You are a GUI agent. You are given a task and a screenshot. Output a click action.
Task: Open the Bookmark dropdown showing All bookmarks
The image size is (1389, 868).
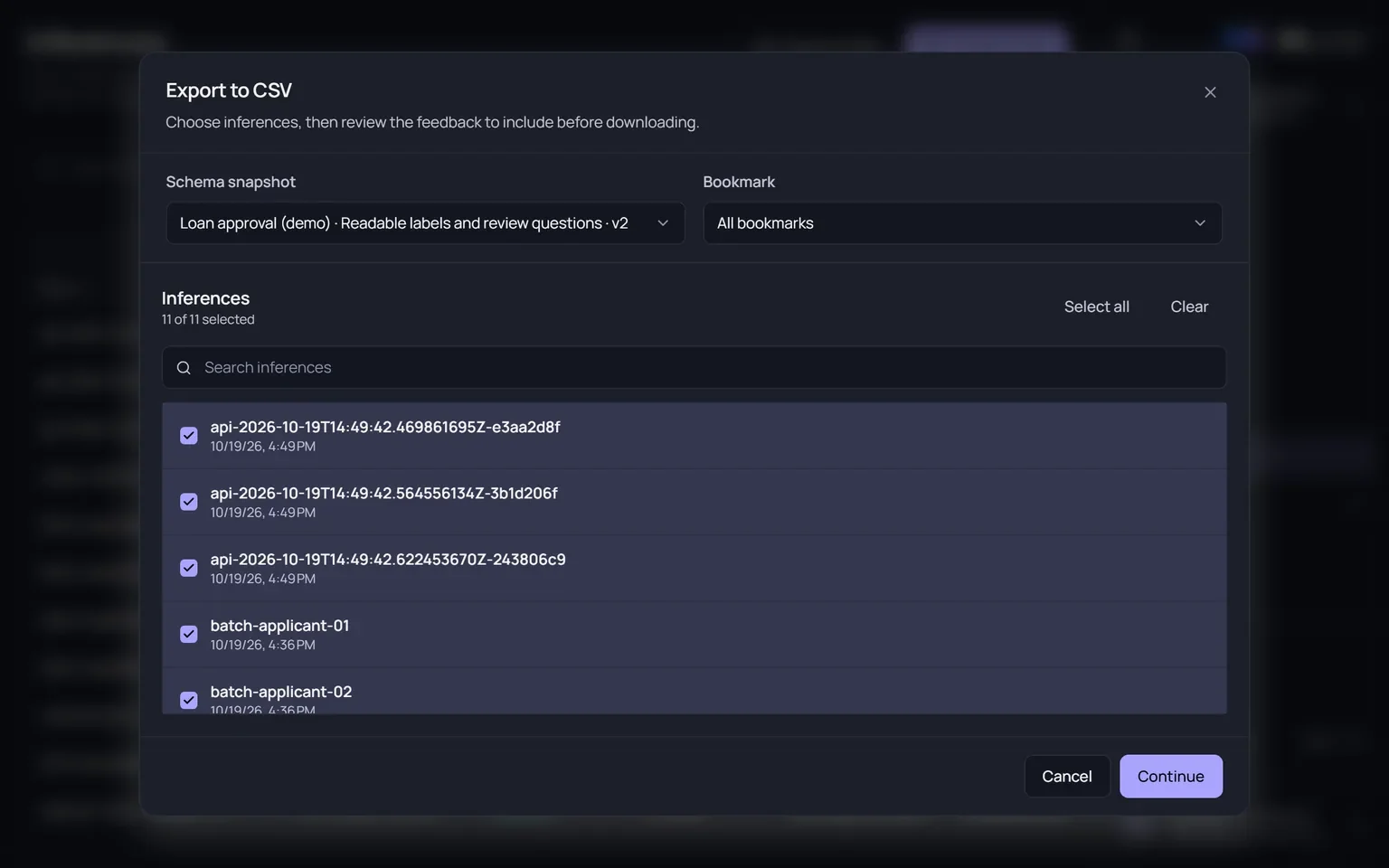click(962, 223)
